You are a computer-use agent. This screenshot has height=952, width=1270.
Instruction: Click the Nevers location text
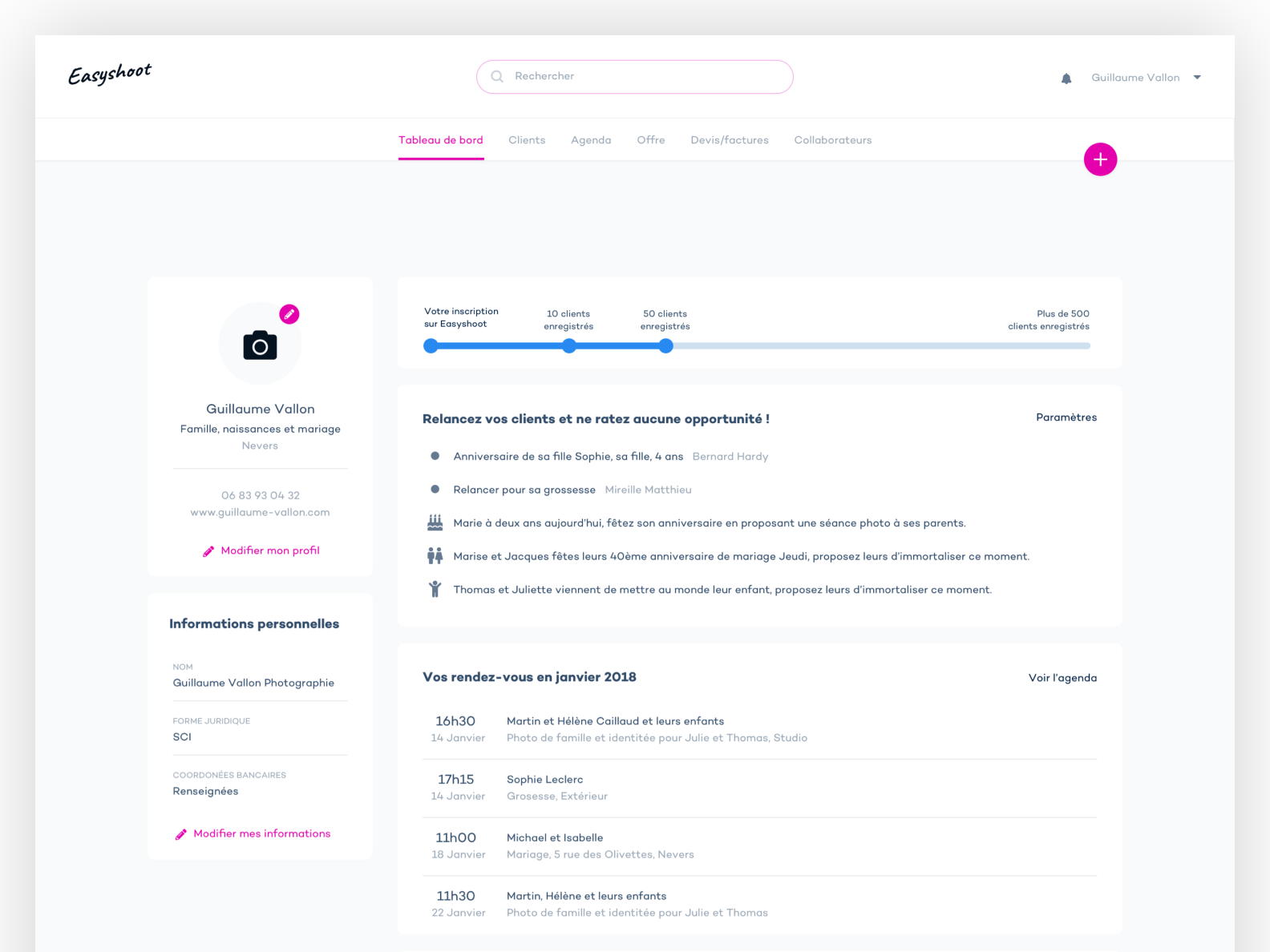[260, 446]
